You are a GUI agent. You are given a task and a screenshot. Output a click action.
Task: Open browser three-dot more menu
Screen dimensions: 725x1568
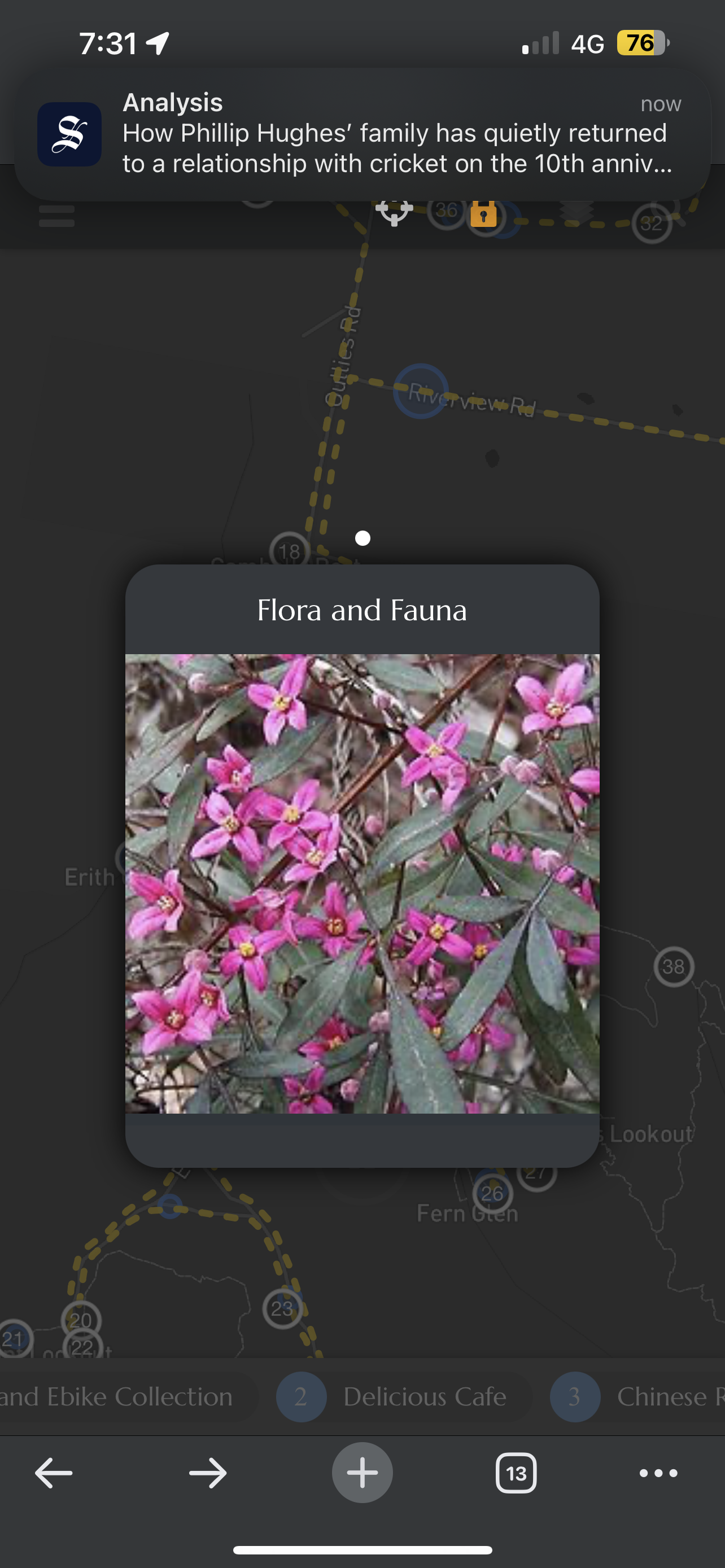[x=658, y=1473]
